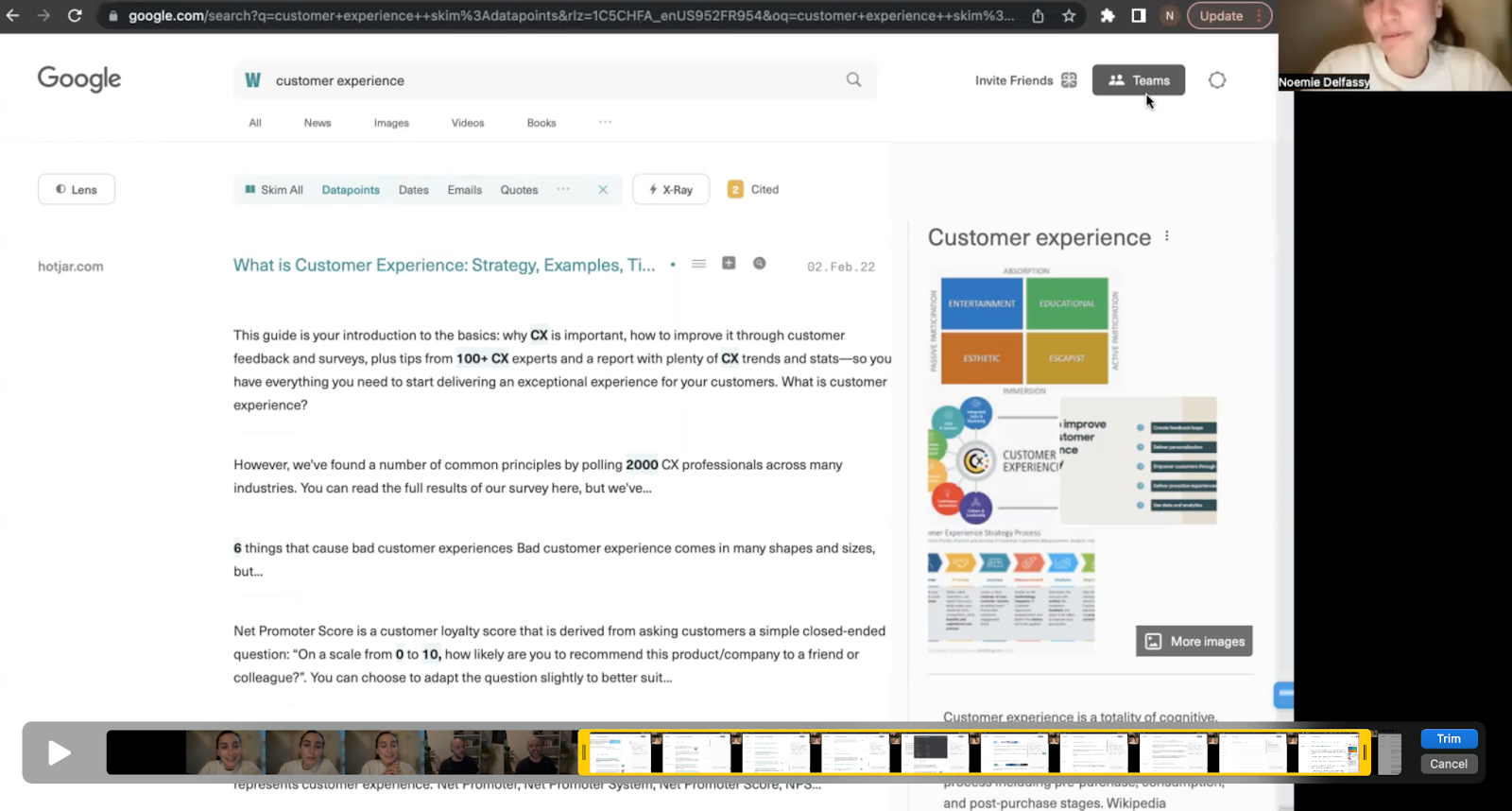Click the share icon in address bar
Image resolution: width=1512 pixels, height=811 pixels.
tap(1038, 16)
